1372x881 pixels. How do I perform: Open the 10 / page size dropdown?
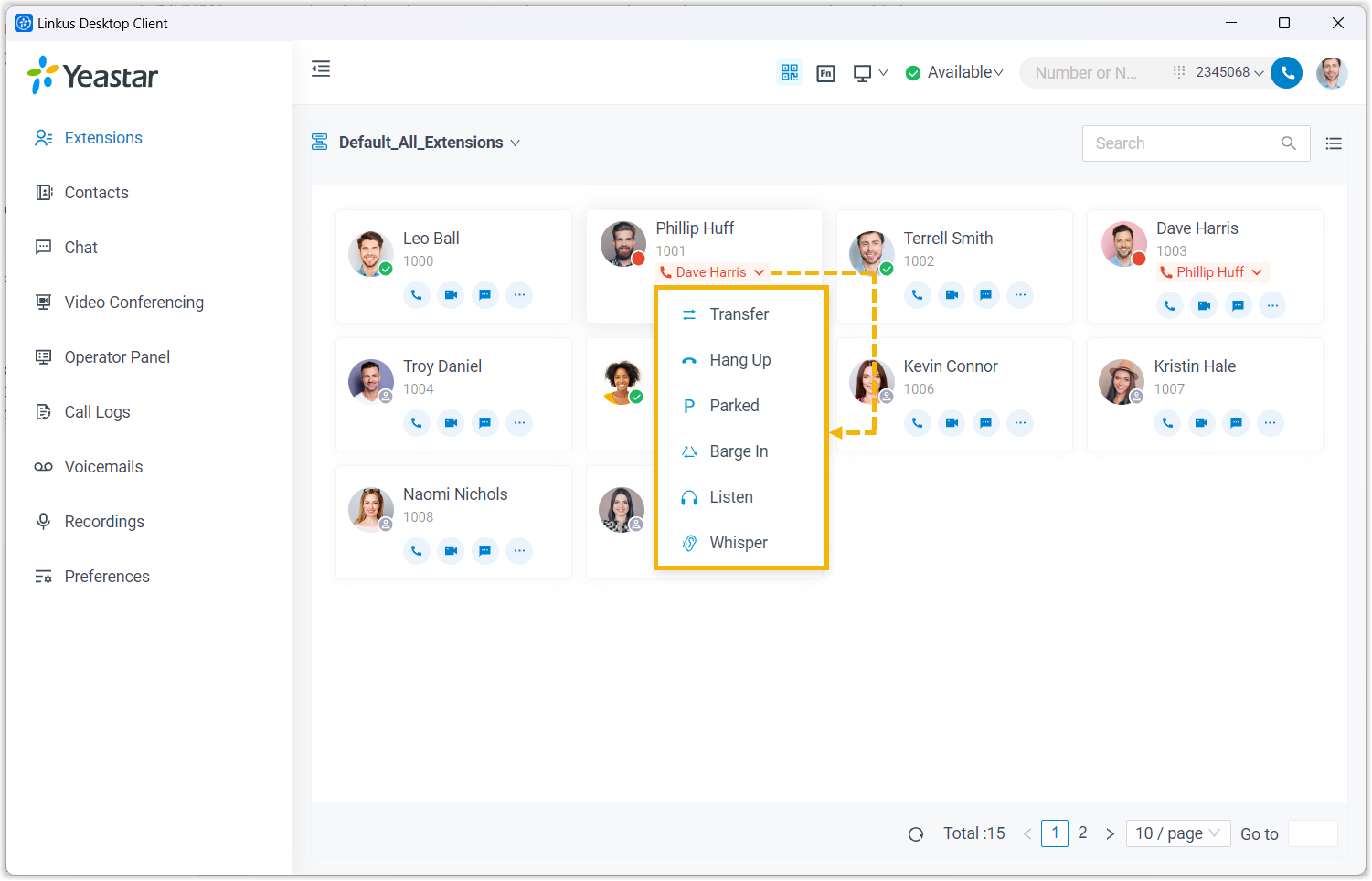(1178, 833)
